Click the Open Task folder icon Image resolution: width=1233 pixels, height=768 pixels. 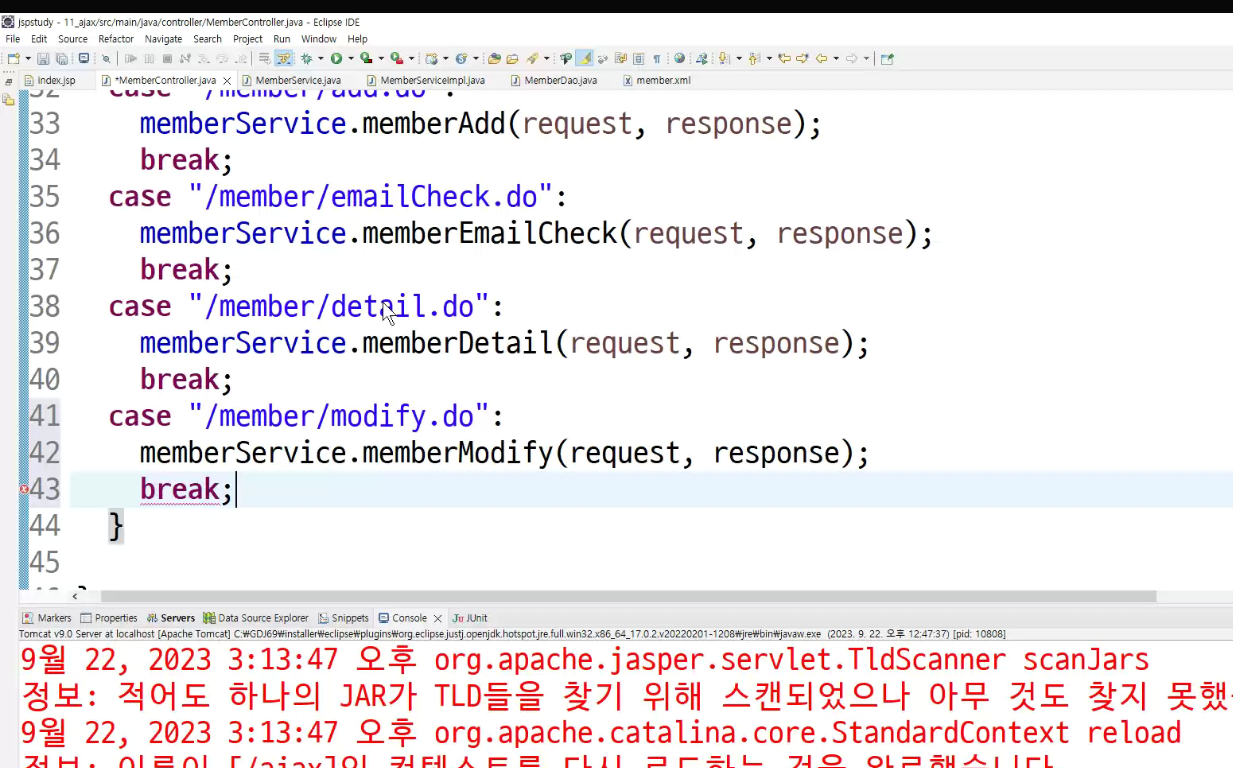pyautogui.click(x=512, y=59)
